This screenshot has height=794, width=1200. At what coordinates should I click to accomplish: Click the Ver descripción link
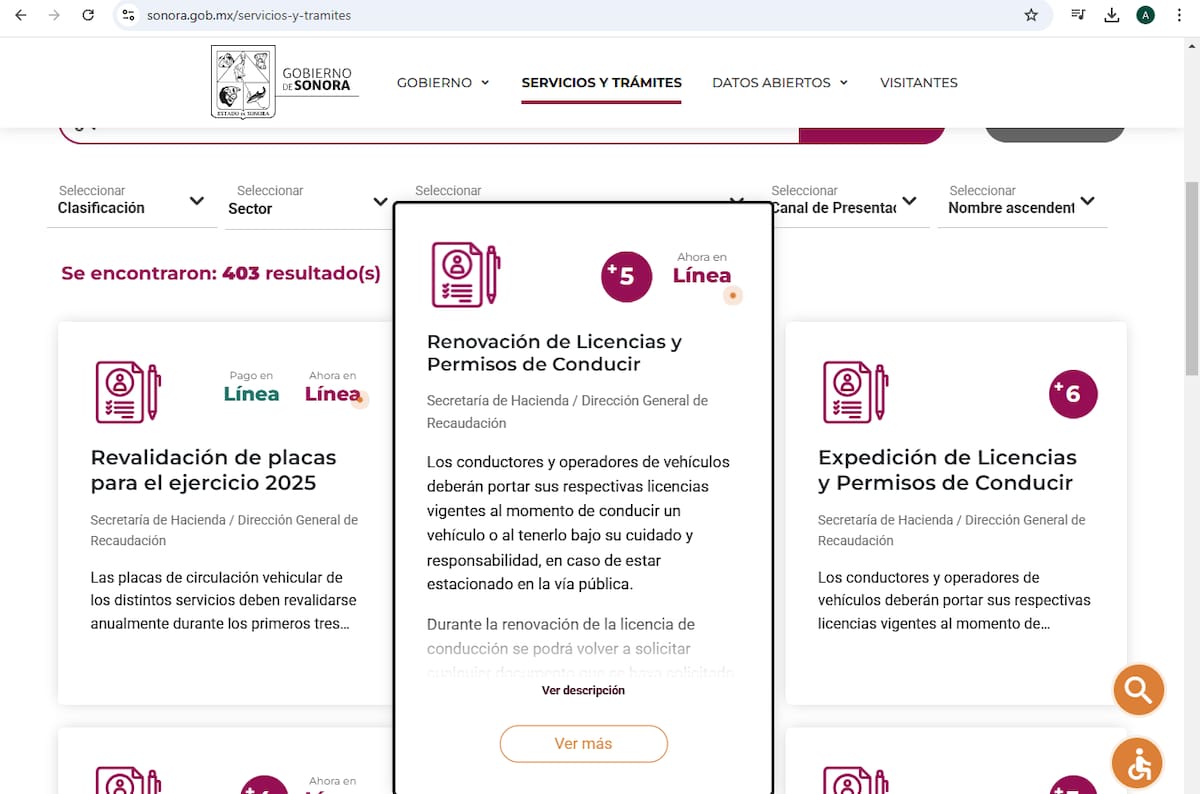pos(583,690)
